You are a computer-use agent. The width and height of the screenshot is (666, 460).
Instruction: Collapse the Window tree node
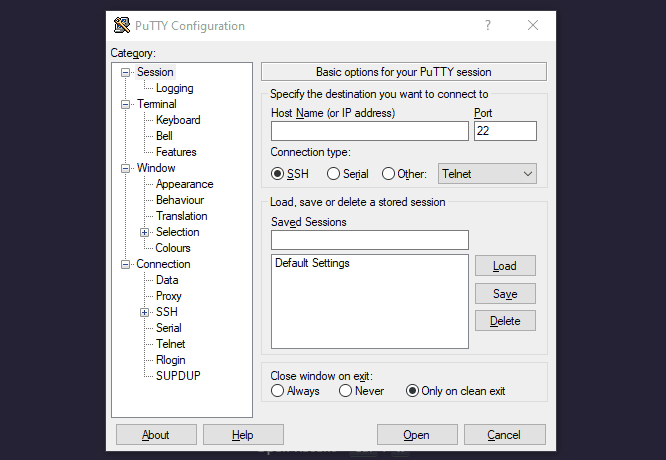[x=125, y=169]
